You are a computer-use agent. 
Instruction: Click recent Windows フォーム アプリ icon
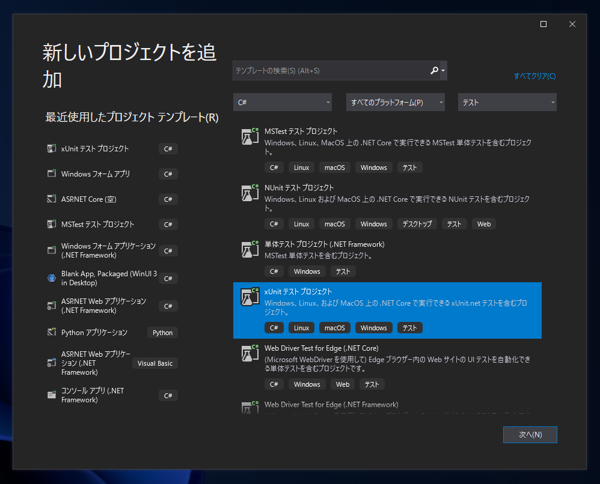(x=51, y=174)
